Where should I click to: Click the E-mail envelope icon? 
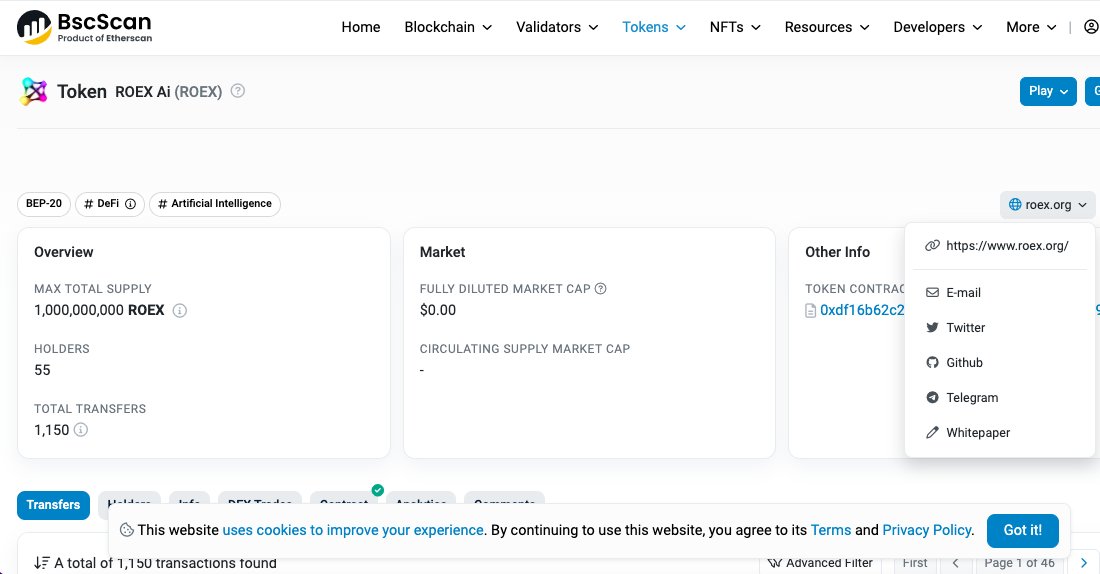[x=932, y=293]
